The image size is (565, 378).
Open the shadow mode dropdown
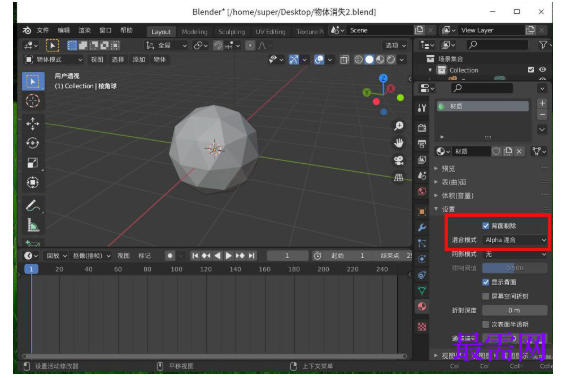pyautogui.click(x=515, y=254)
